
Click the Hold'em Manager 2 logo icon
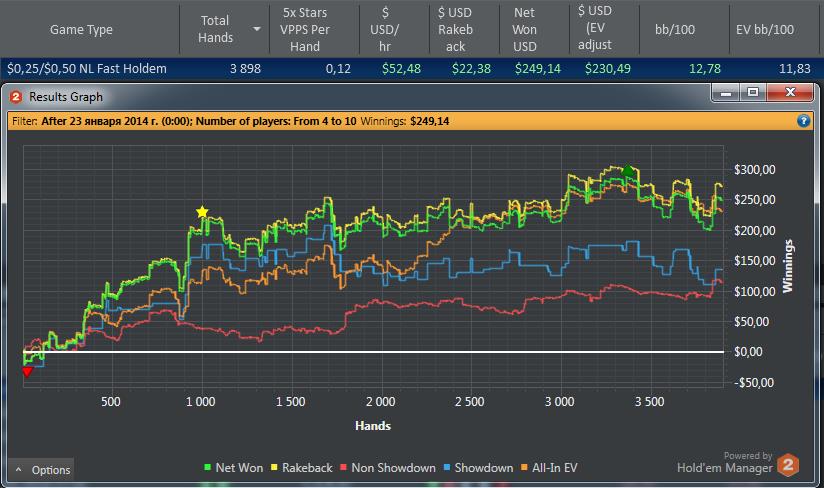788,465
